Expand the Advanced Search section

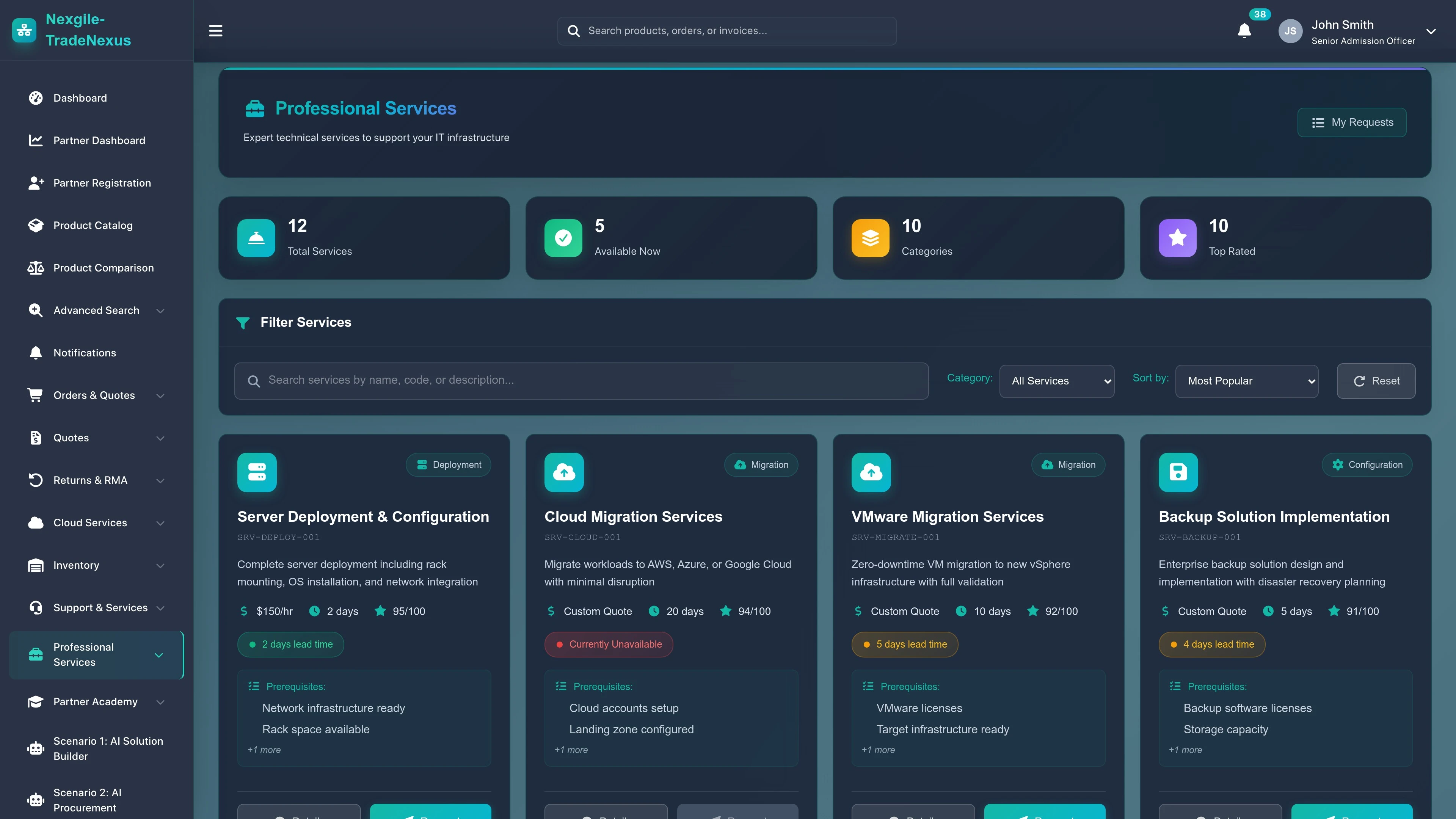tap(160, 310)
